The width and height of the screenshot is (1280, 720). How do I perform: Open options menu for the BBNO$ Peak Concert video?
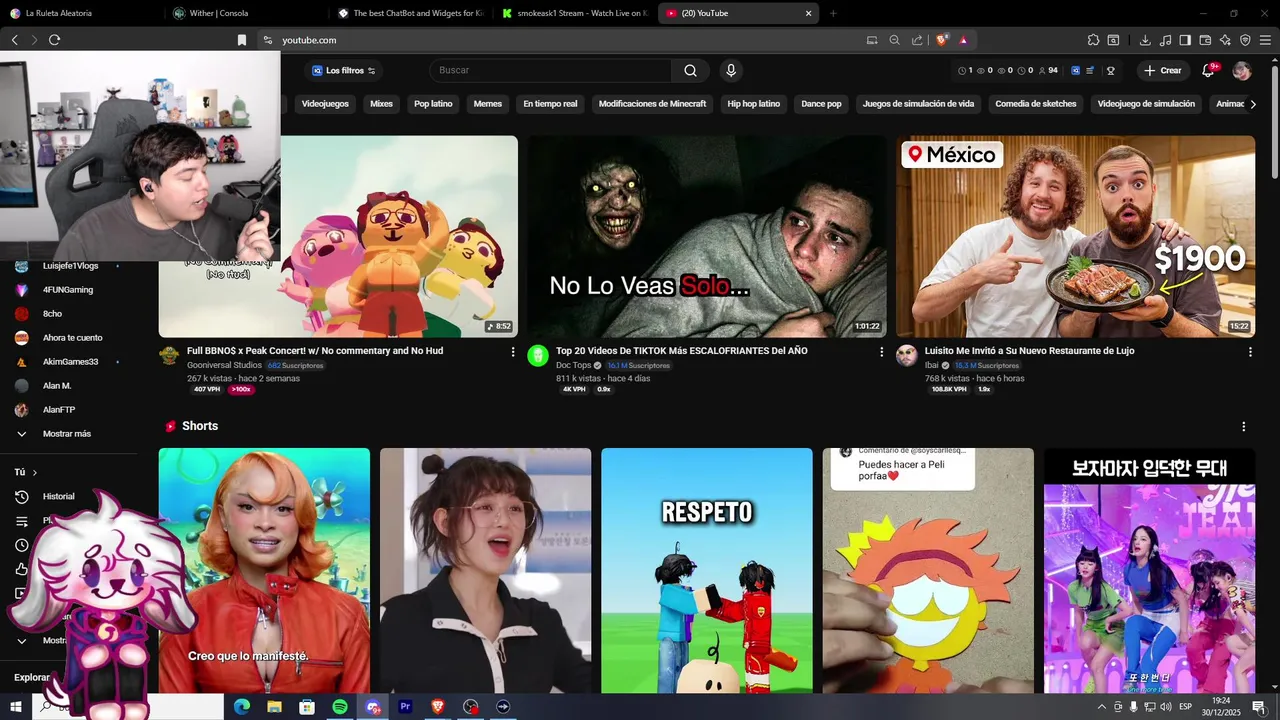[513, 352]
